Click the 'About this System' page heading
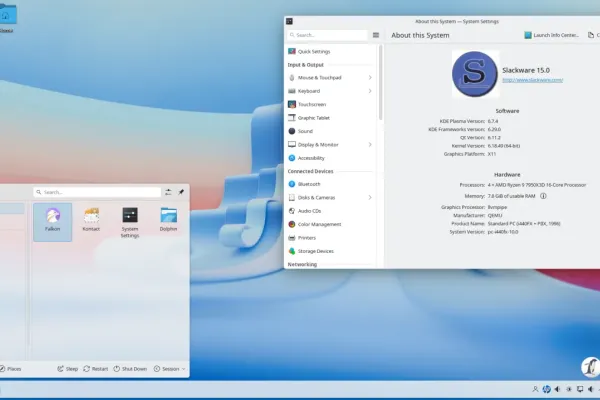The height and width of the screenshot is (400, 600). (x=420, y=35)
